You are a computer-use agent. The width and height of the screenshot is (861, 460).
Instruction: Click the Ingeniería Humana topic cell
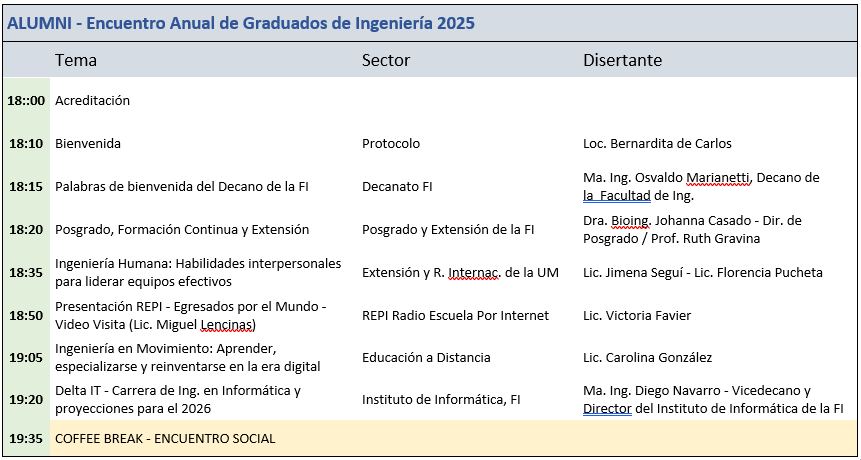[198, 273]
